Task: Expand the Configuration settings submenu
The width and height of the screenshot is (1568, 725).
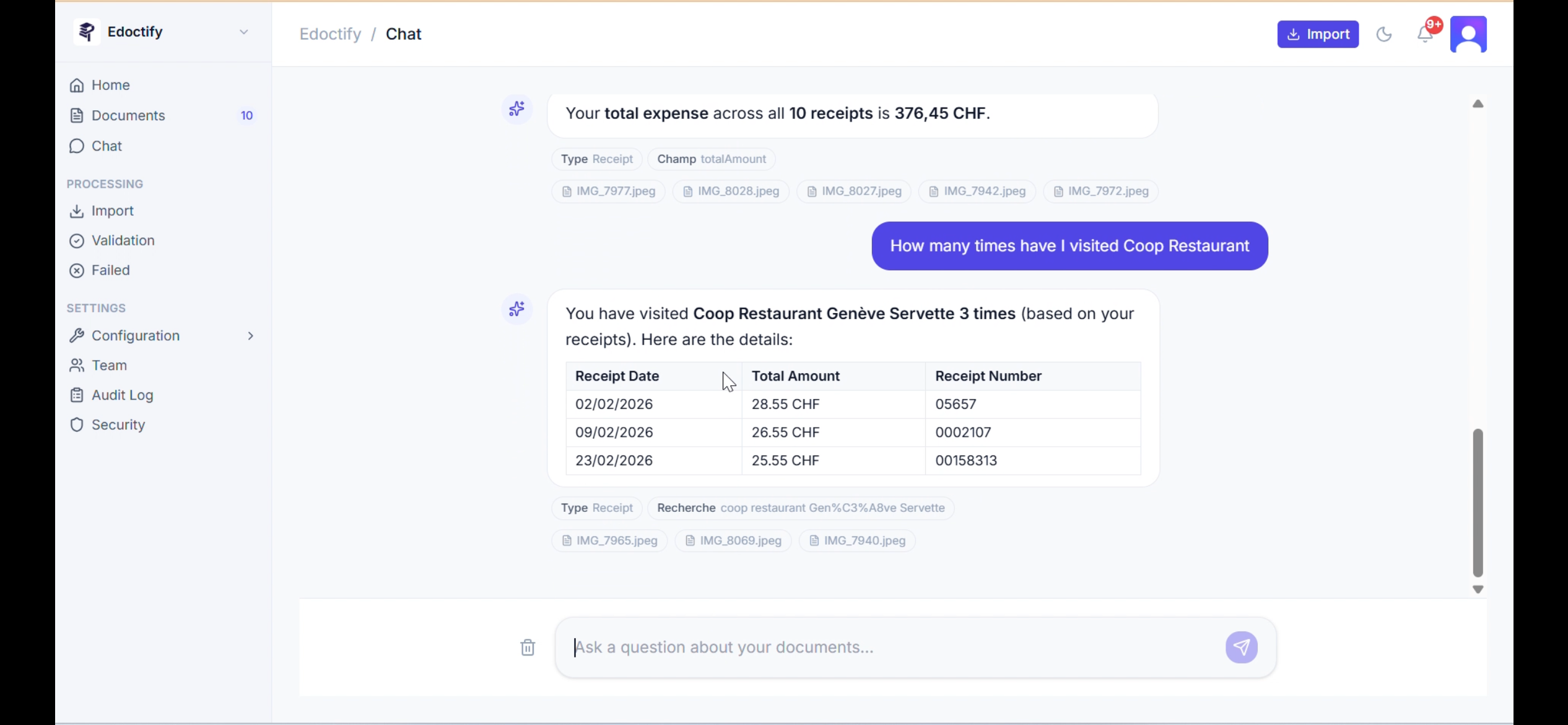Action: [250, 335]
